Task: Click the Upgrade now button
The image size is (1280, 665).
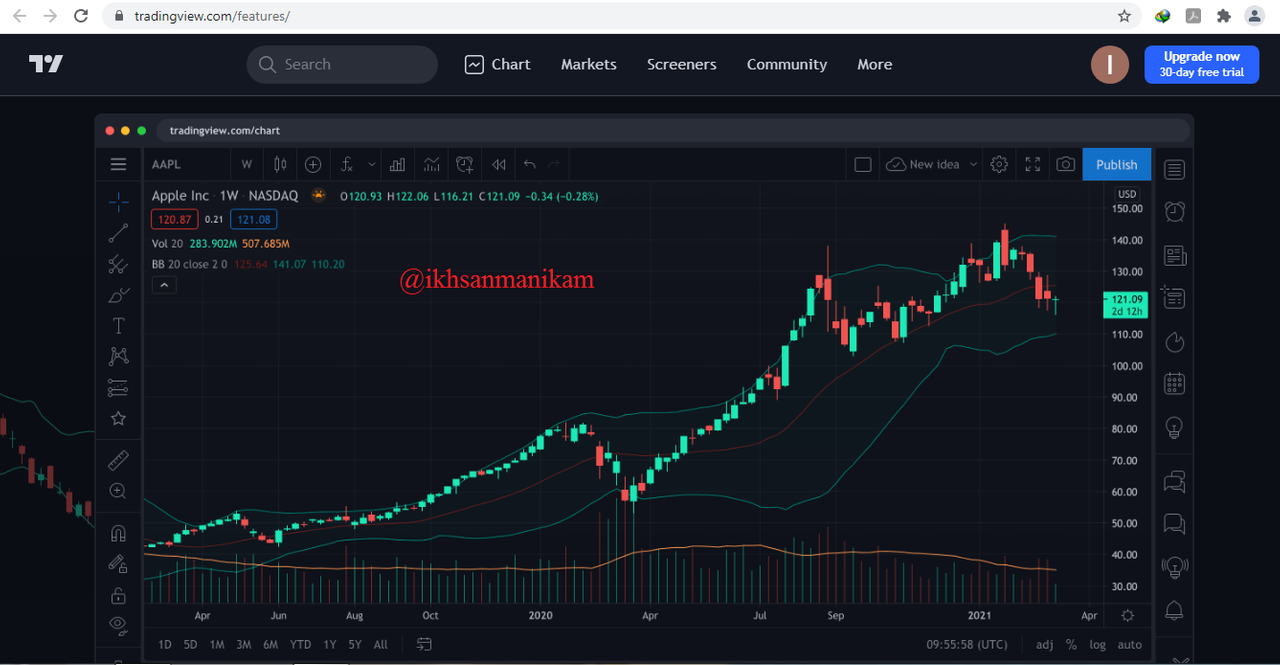Action: click(x=1202, y=64)
